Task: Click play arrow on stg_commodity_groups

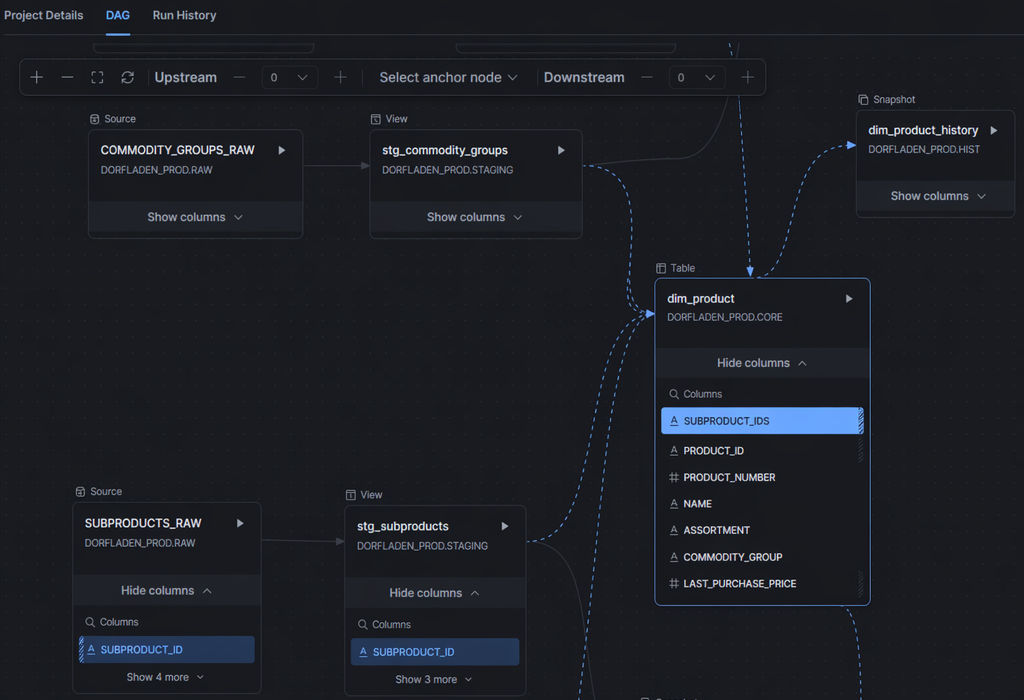Action: (x=561, y=150)
